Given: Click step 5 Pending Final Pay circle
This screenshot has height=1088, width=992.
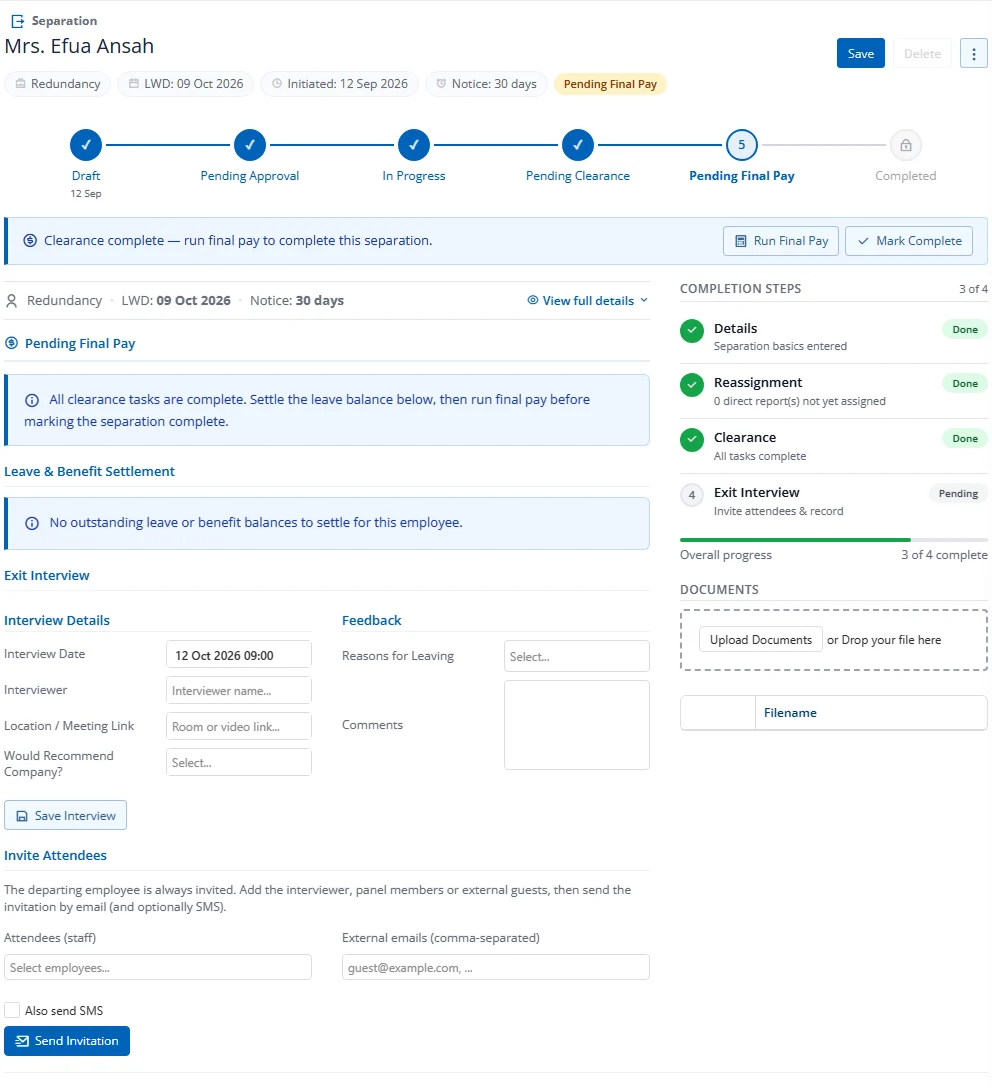Looking at the screenshot, I should [x=742, y=145].
